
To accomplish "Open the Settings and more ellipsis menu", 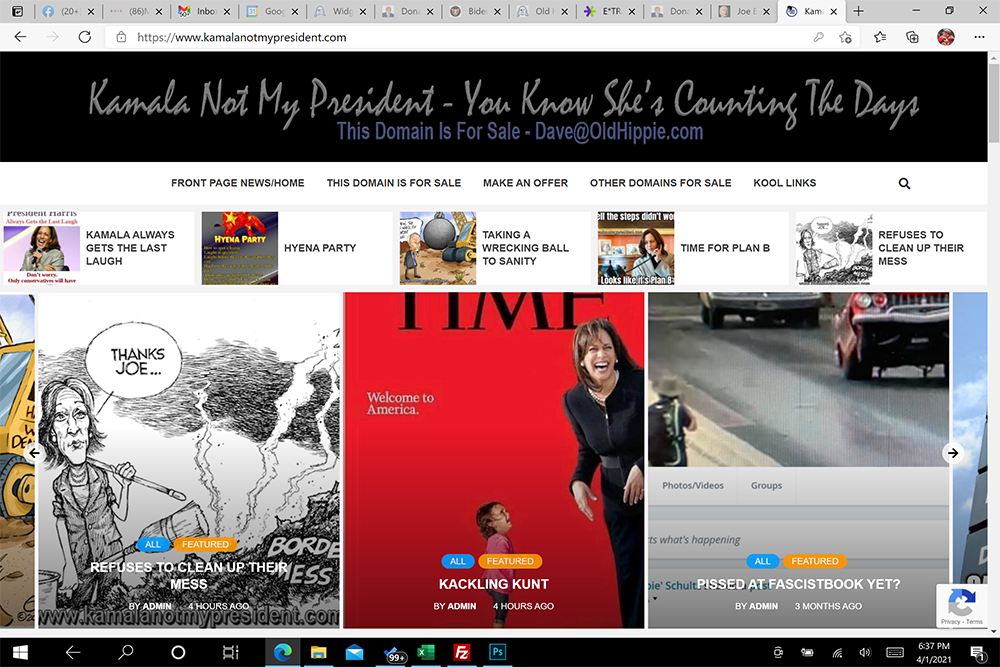I will [980, 37].
